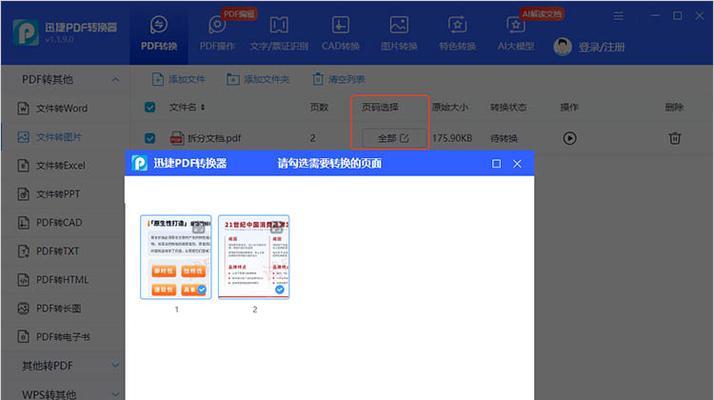Toggle the select-all checkbox in header
714x400 pixels.
[150, 107]
